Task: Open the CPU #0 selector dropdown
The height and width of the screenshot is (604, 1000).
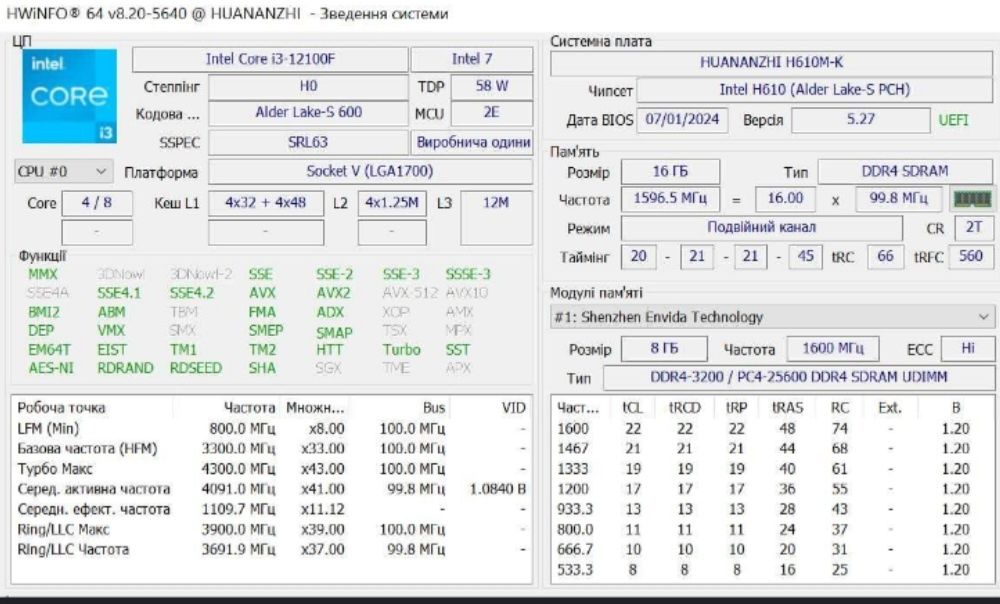Action: (63, 172)
